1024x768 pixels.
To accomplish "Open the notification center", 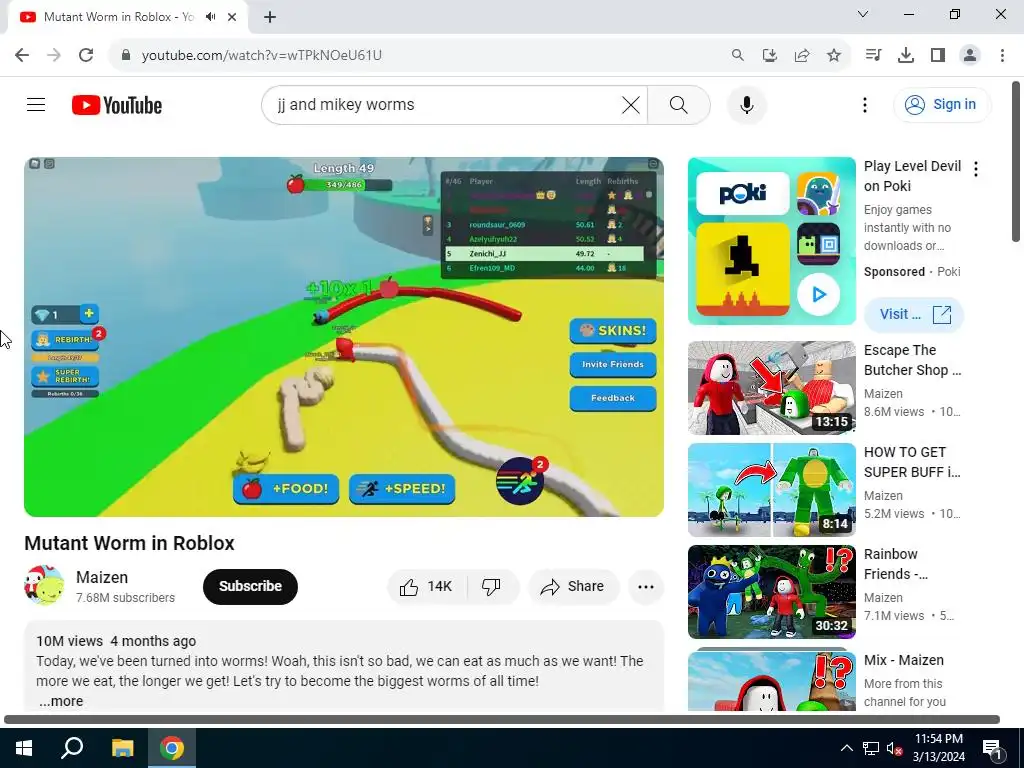I will (993, 749).
